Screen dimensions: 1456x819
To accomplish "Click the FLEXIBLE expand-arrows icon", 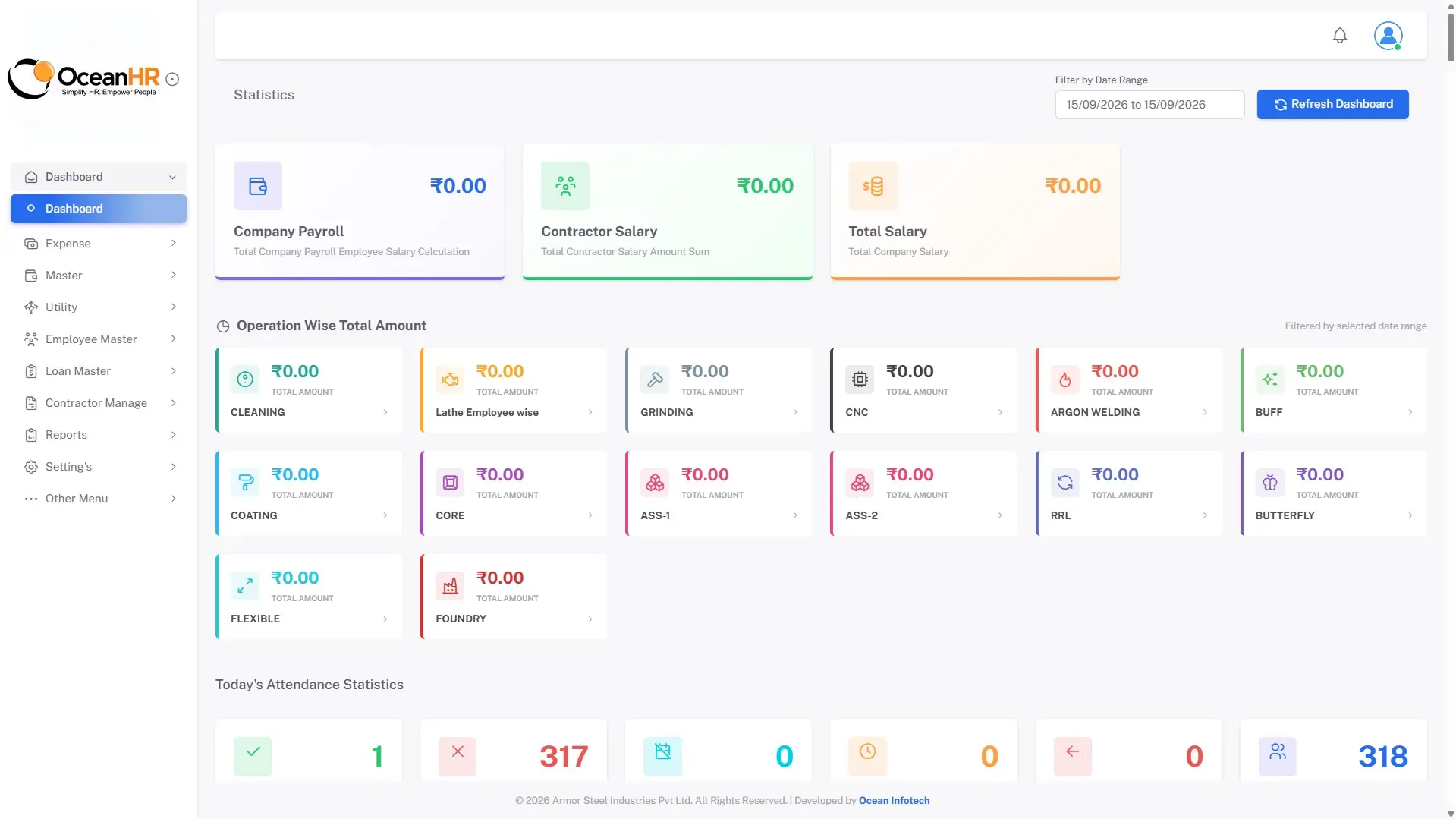I will point(245,585).
